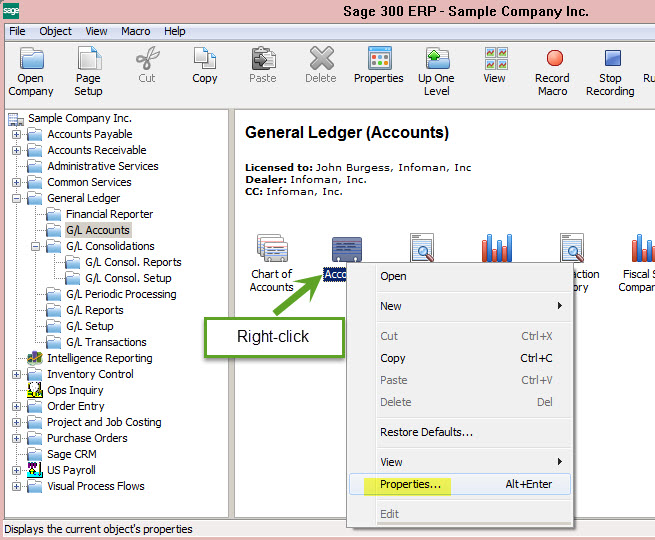Select Administrative Services in tree
Image resolution: width=655 pixels, height=540 pixels.
point(103,166)
